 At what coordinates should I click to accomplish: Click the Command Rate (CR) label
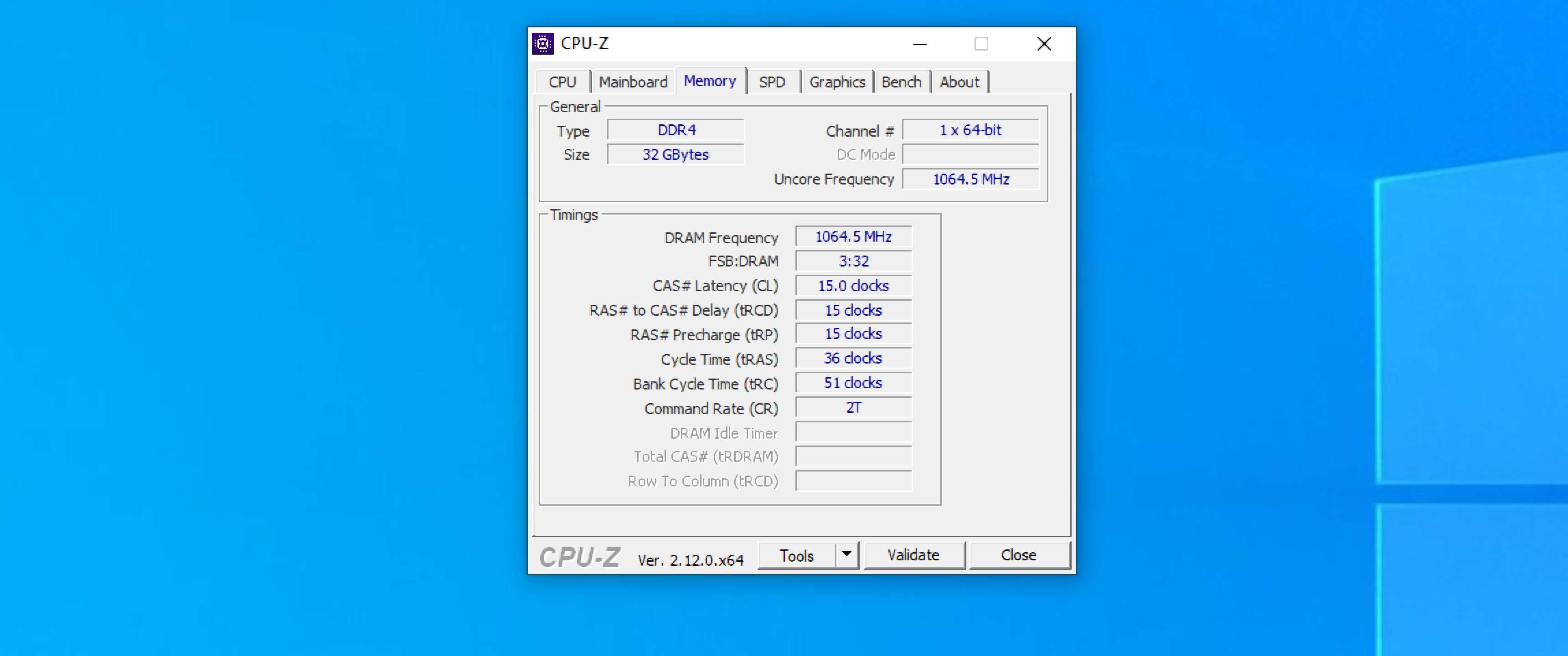point(712,409)
